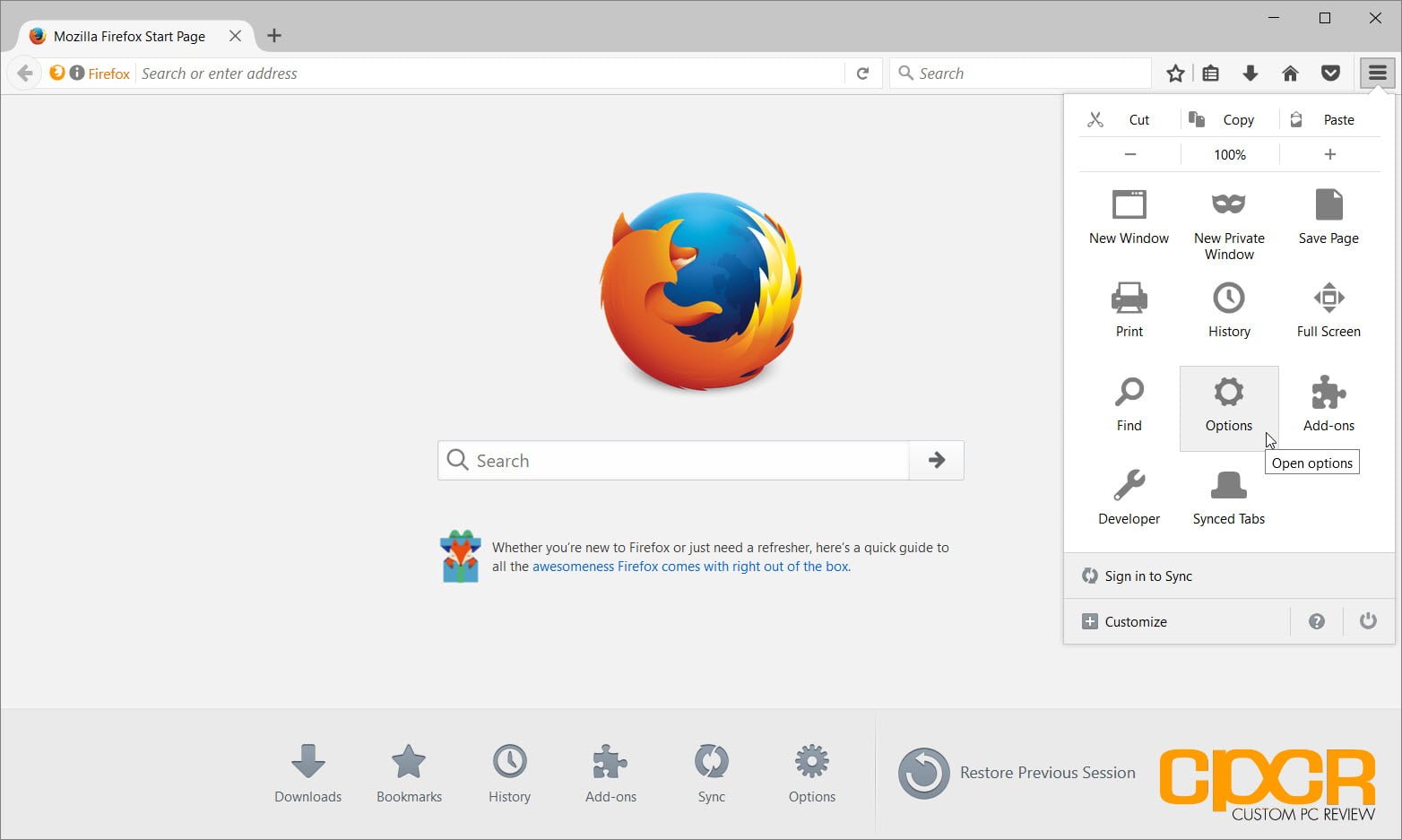Focus the start page Search field
The height and width of the screenshot is (840, 1402).
click(673, 460)
